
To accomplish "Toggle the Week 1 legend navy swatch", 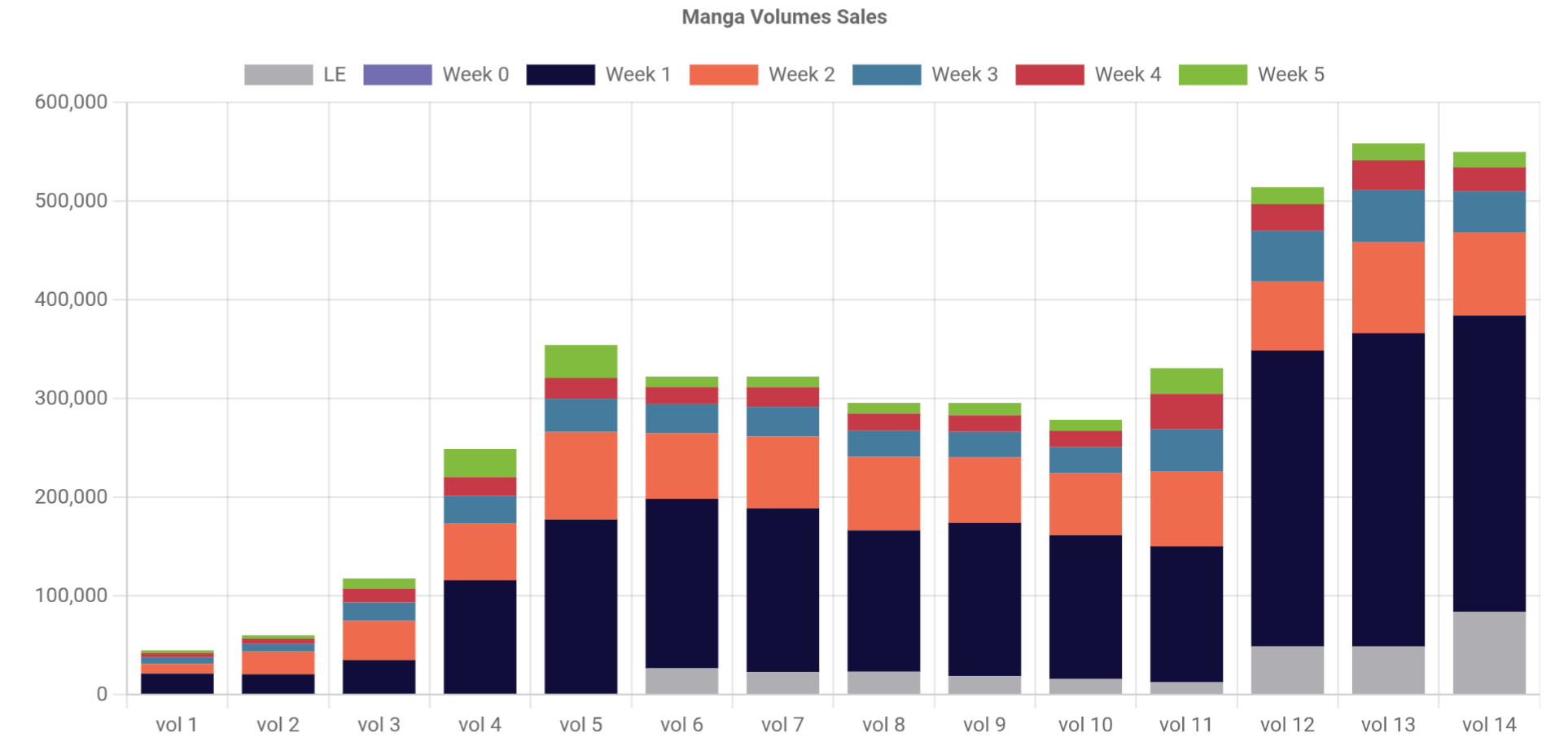I will pyautogui.click(x=561, y=75).
